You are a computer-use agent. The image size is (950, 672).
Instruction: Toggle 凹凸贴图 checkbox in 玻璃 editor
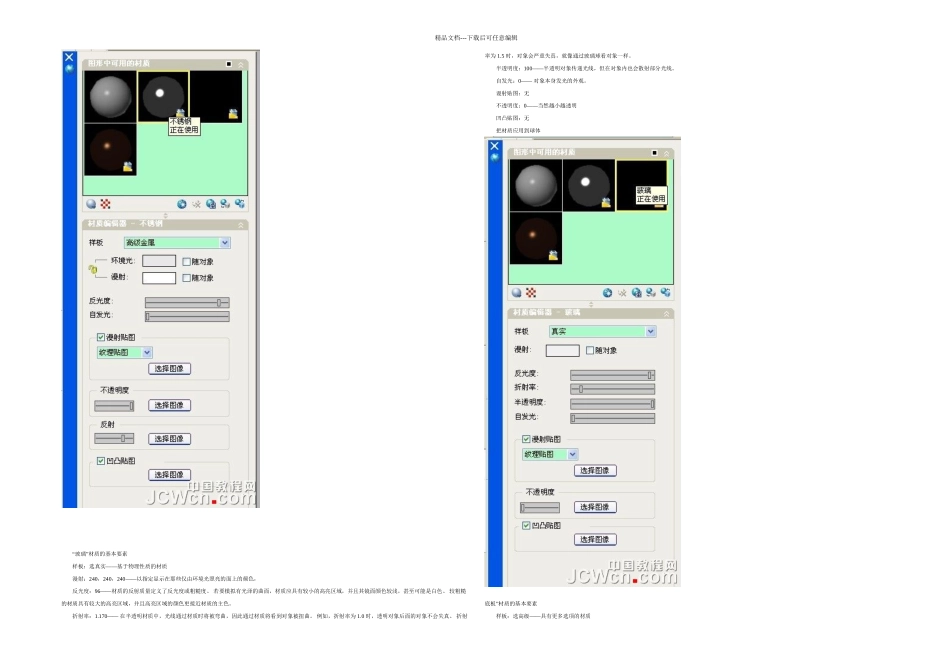point(526,525)
